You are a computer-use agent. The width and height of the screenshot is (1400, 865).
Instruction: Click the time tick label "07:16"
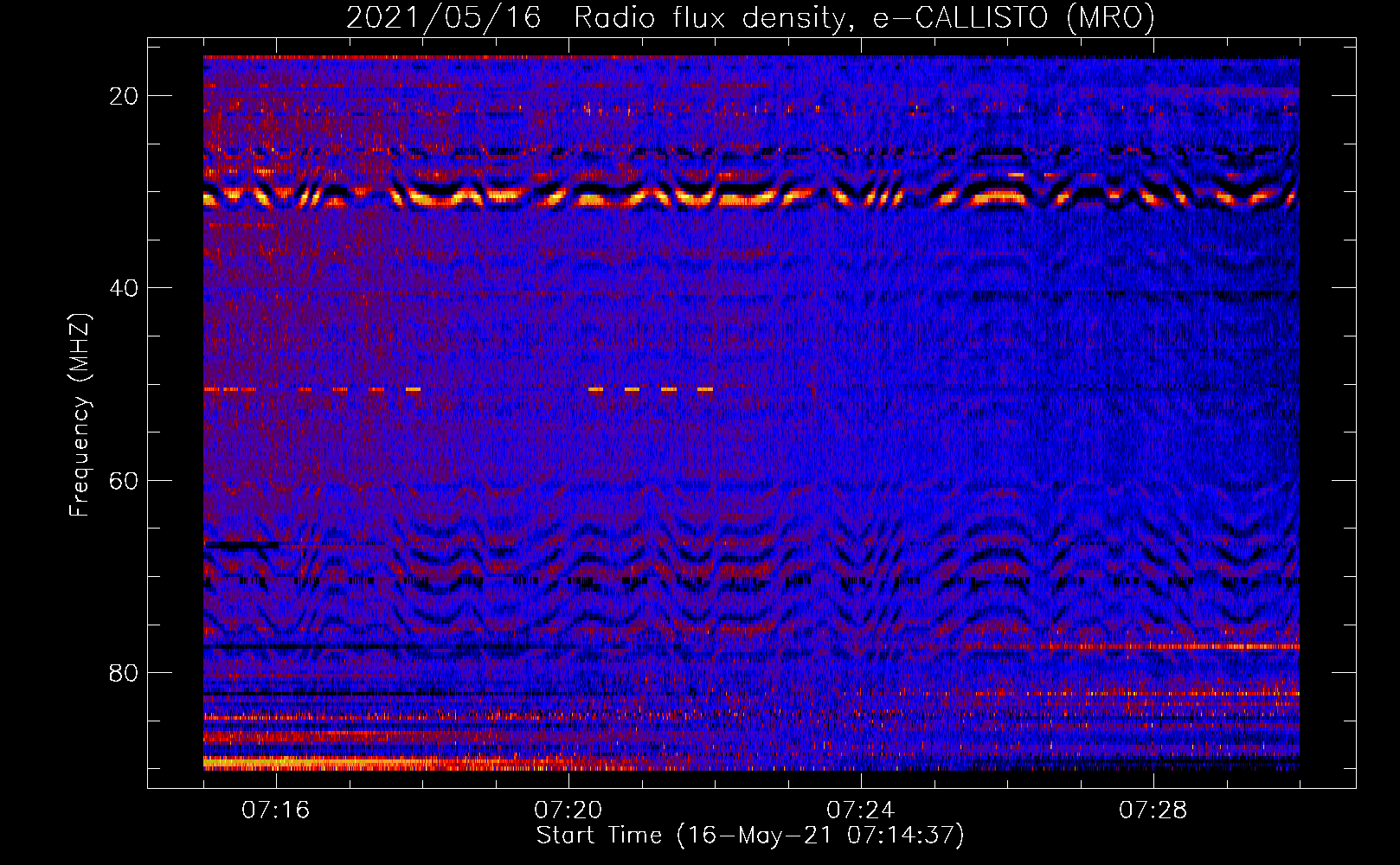point(276,811)
